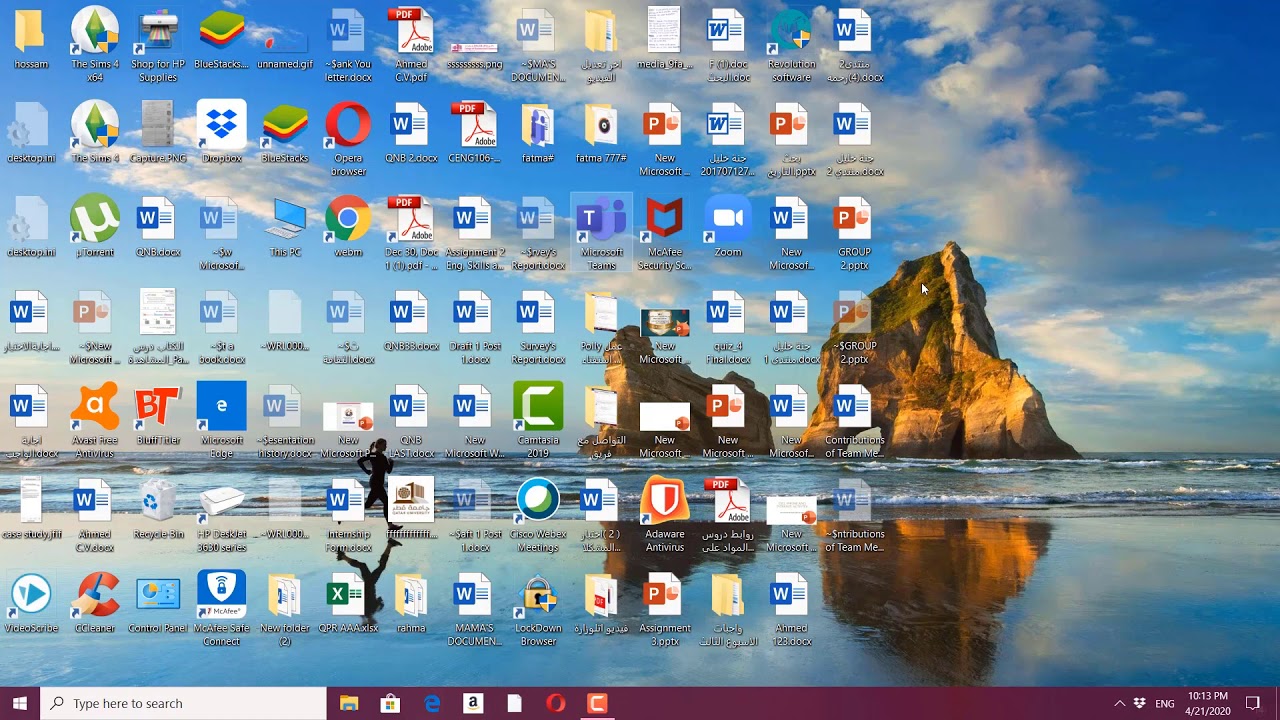
Task: Select the Microsoft Edge desktop shortcut
Action: [222, 421]
